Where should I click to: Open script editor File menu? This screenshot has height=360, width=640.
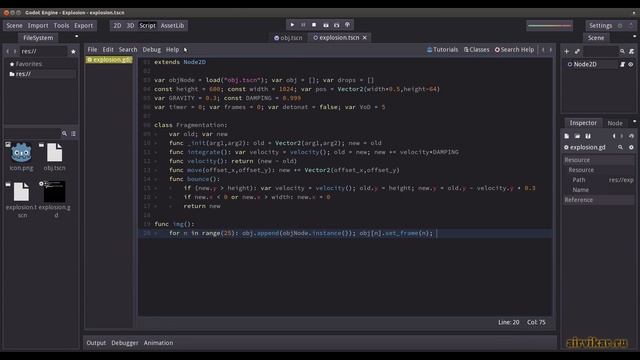(x=92, y=49)
